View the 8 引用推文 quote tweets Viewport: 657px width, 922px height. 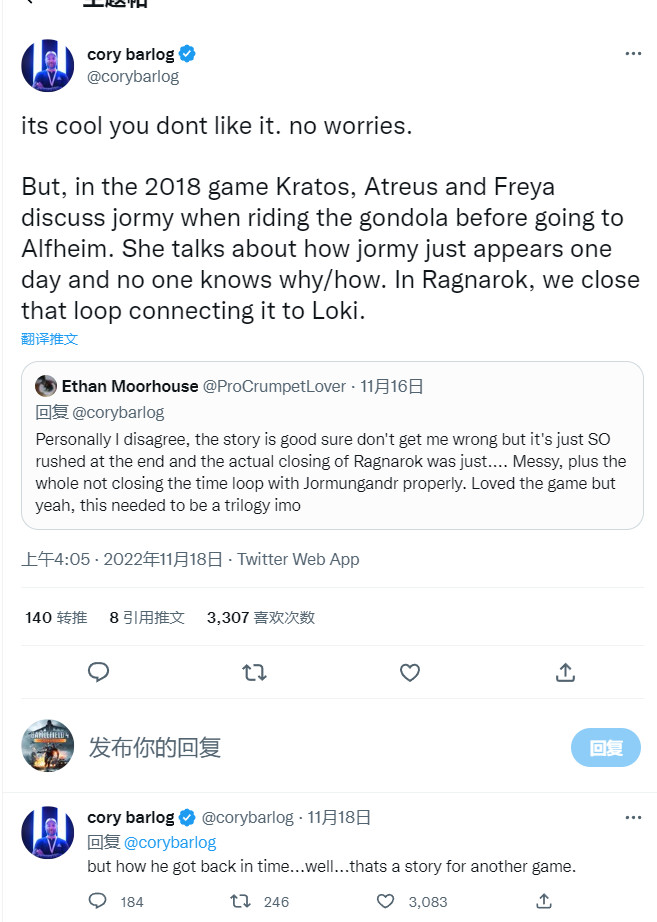coord(147,618)
